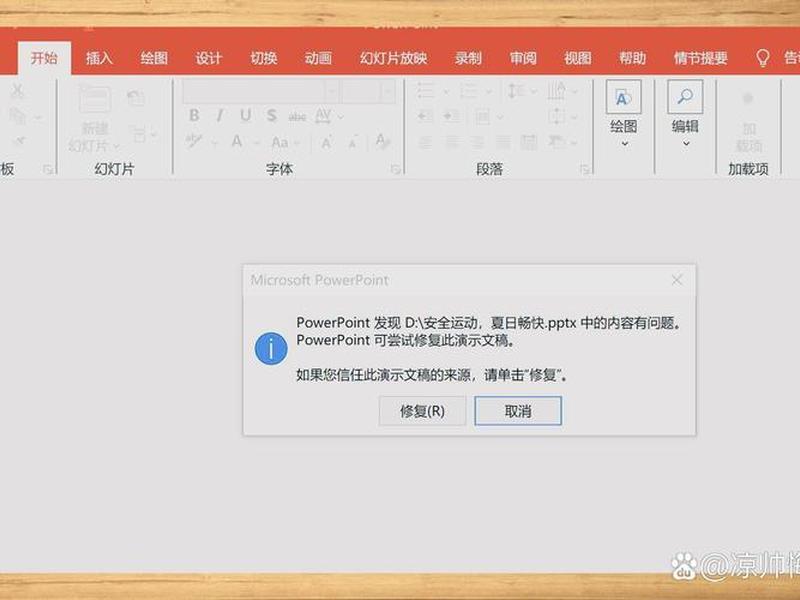Viewport: 800px width, 600px height.
Task: Open the 录制 tab
Action: (x=468, y=58)
